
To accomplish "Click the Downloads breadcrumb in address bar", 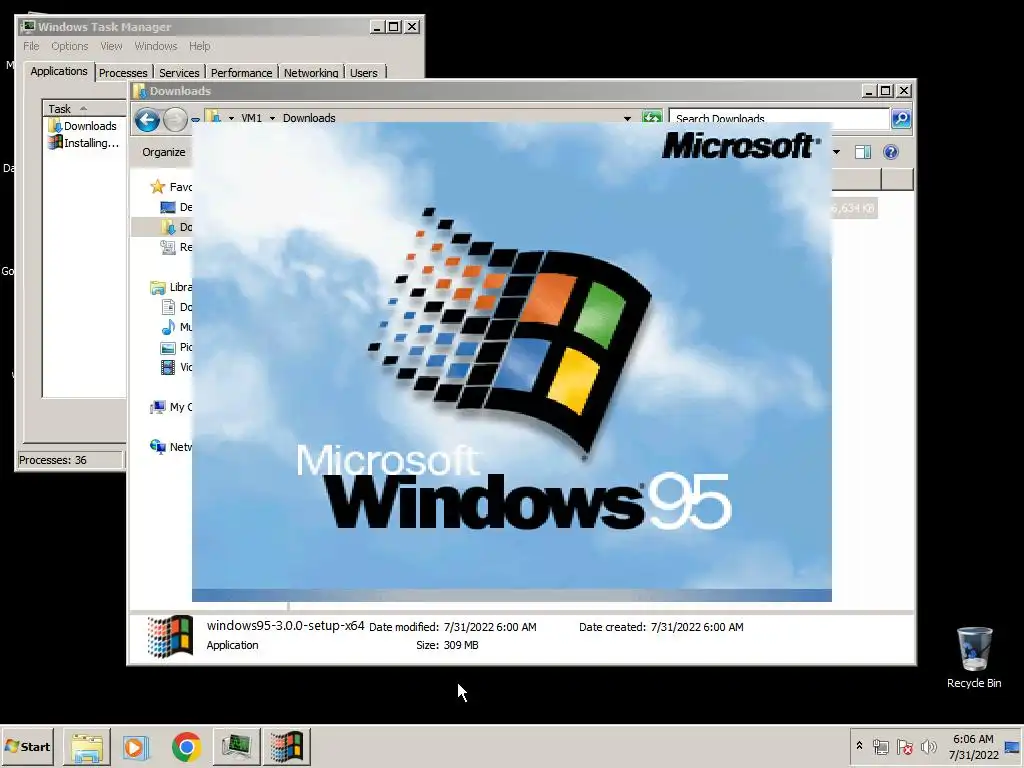I will click(309, 118).
